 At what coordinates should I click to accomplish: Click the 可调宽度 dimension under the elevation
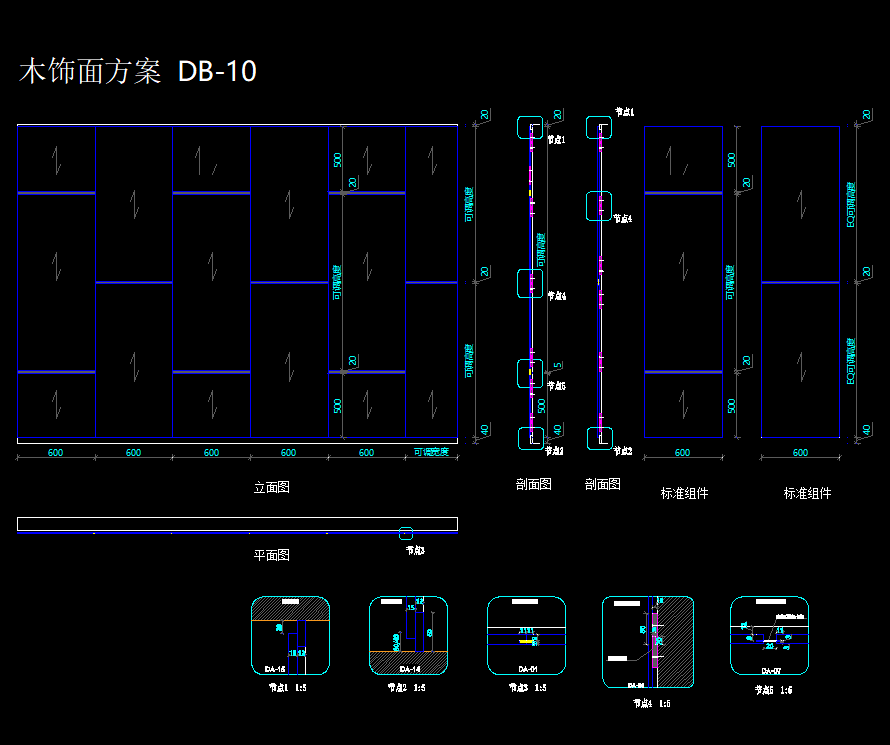431,452
